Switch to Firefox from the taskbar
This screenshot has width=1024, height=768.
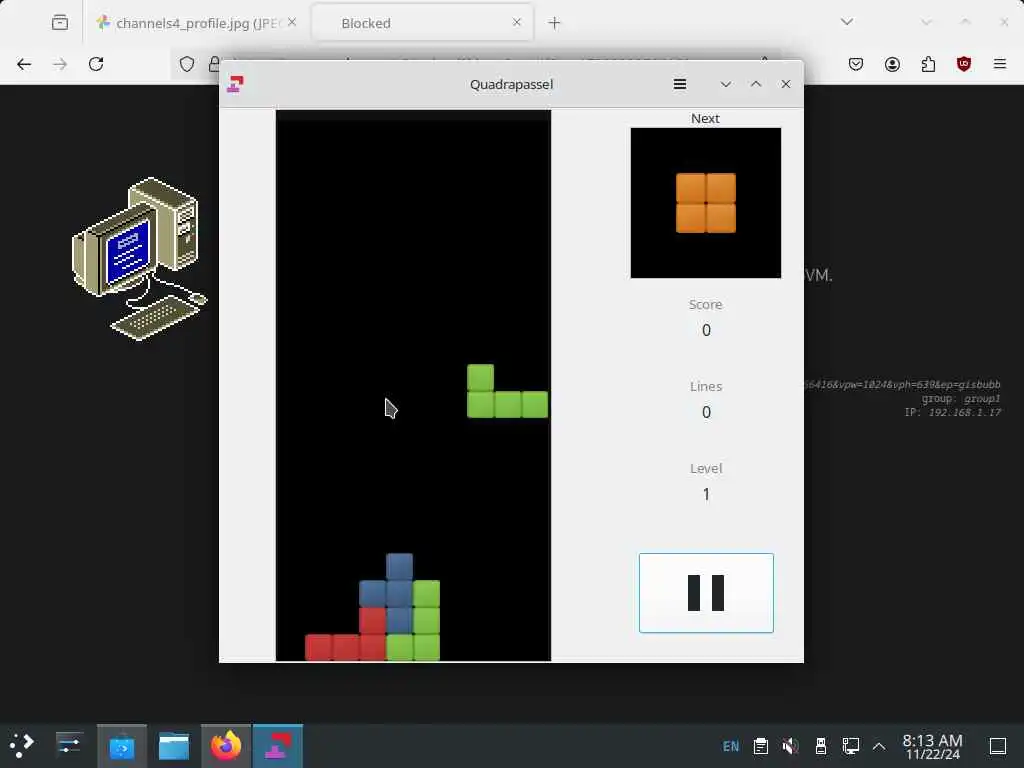pyautogui.click(x=225, y=746)
